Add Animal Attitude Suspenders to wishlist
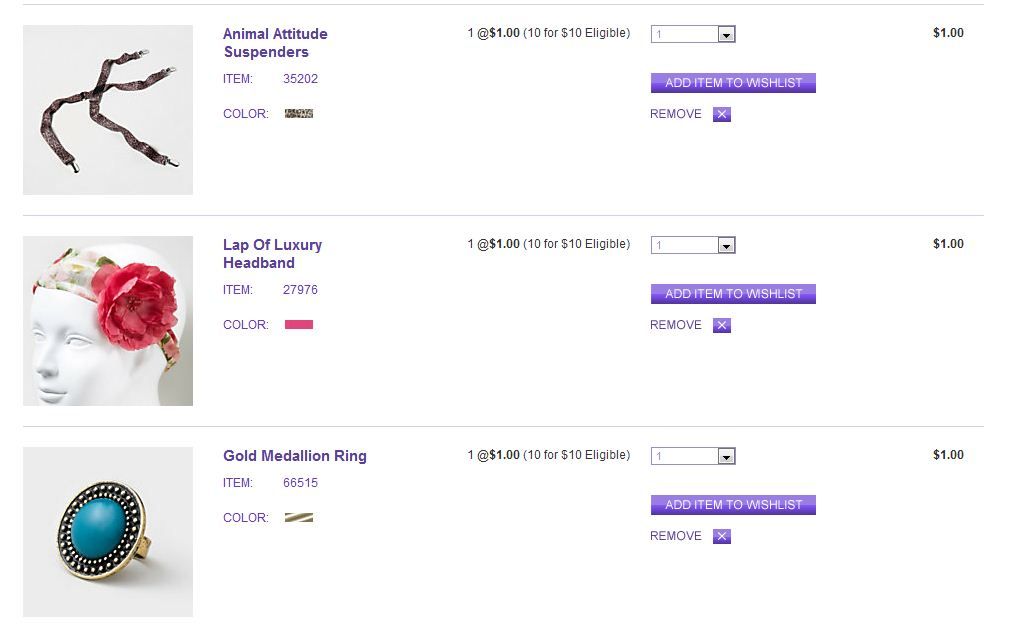Screen dimensions: 1010x637 [x=733, y=83]
